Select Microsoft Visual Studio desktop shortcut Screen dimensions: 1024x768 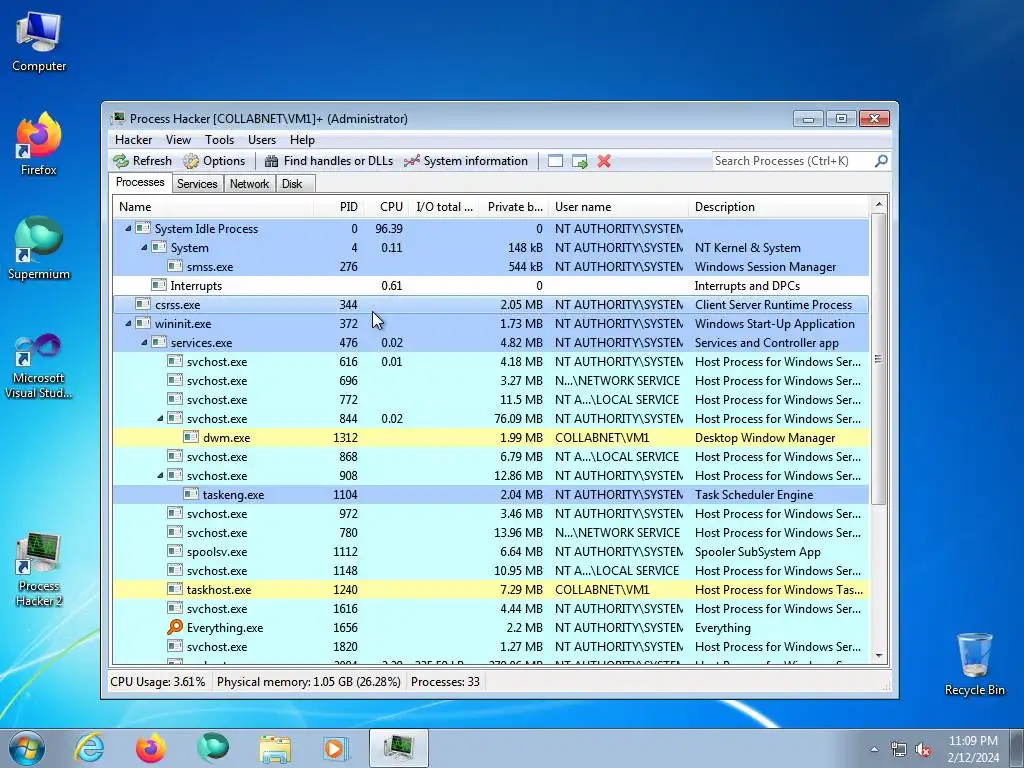click(39, 366)
